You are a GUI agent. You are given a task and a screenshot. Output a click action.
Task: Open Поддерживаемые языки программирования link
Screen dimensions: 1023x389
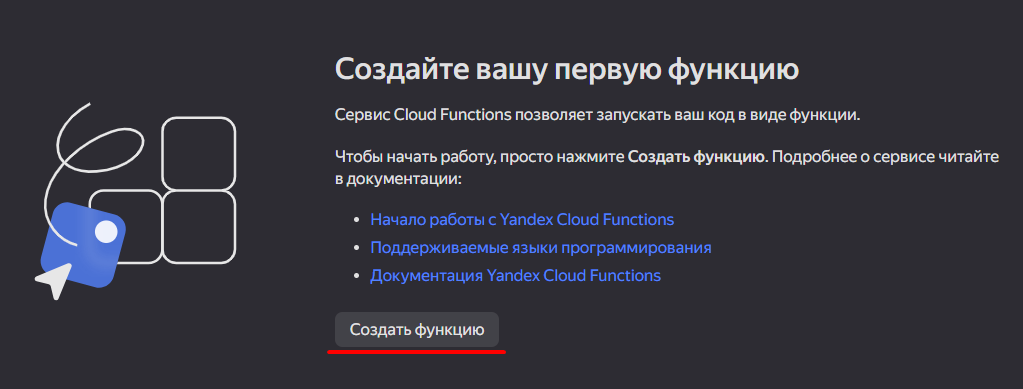(x=541, y=248)
